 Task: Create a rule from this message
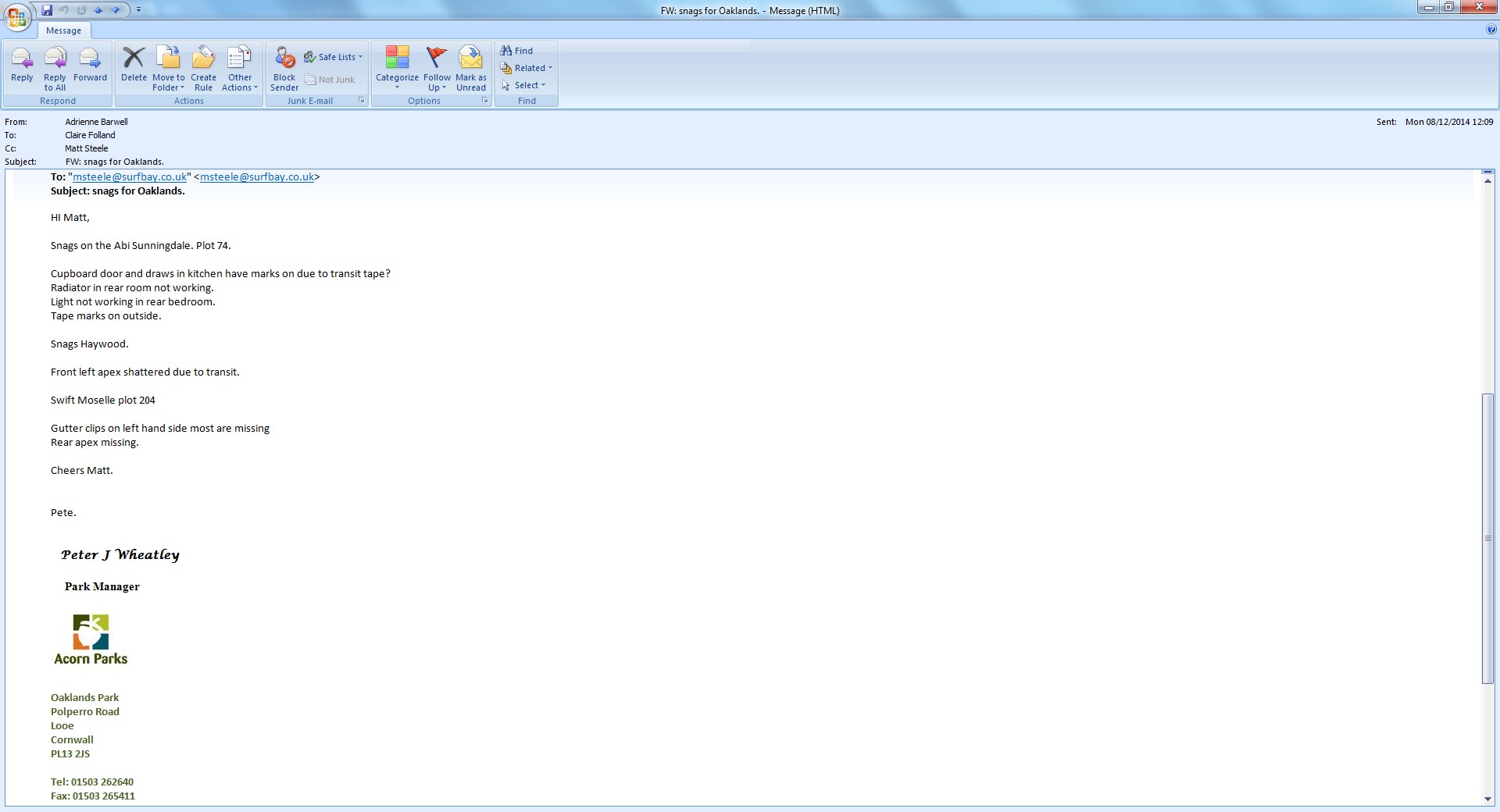[203, 69]
